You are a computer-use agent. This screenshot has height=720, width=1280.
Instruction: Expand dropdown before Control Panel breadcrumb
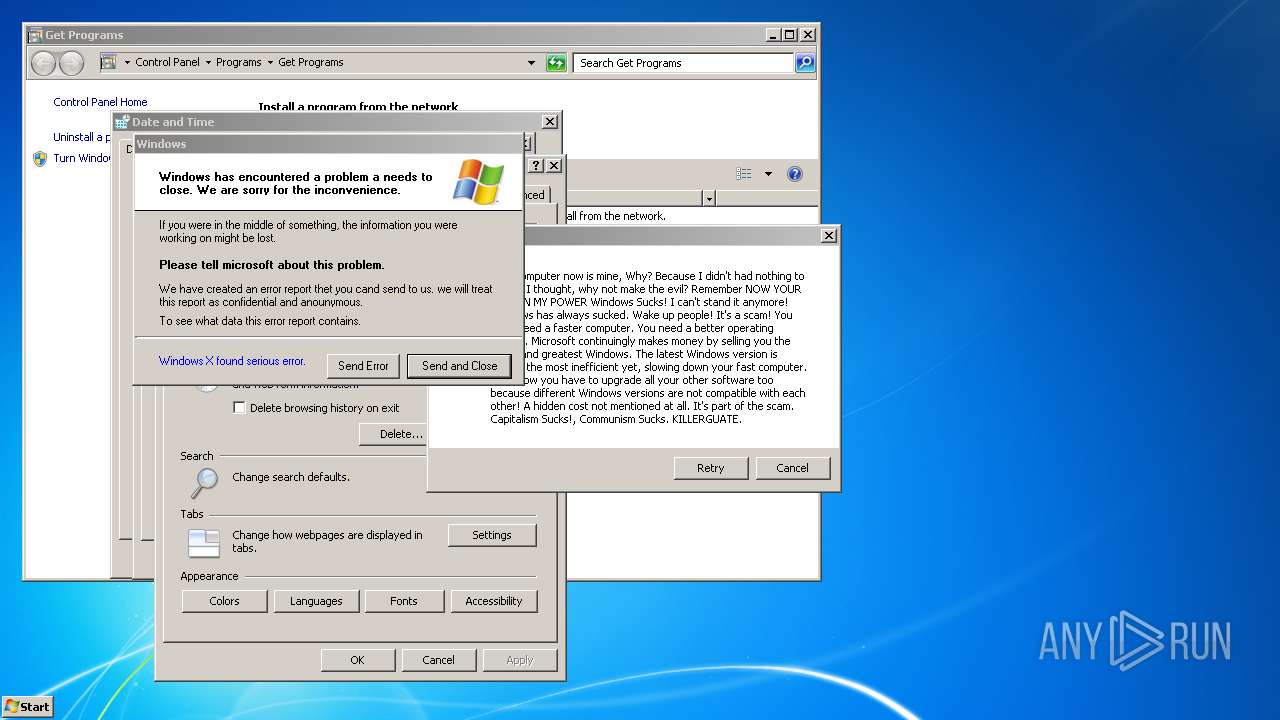click(x=127, y=63)
